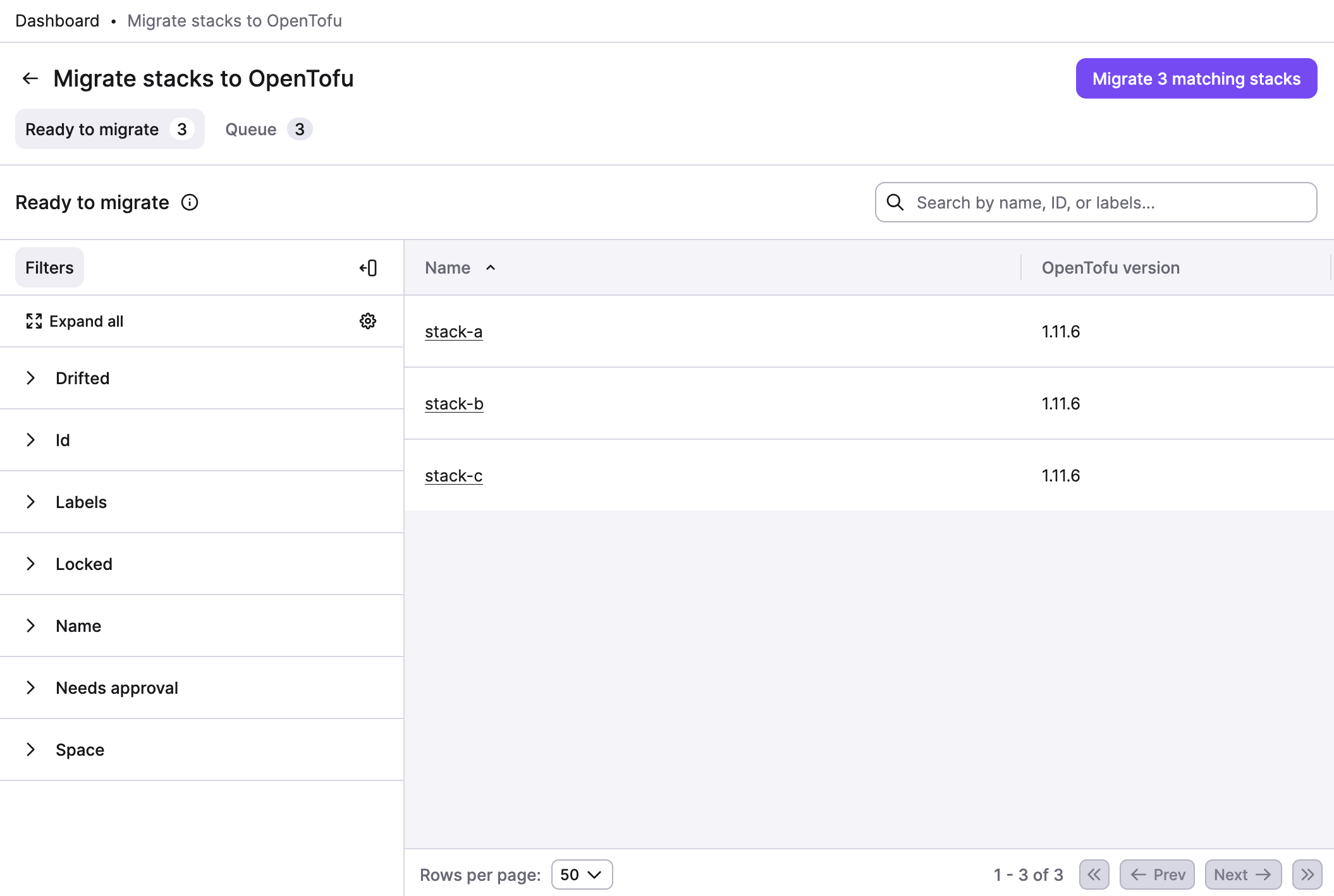Click the search magnifier icon
This screenshot has width=1334, height=896.
pos(895,202)
